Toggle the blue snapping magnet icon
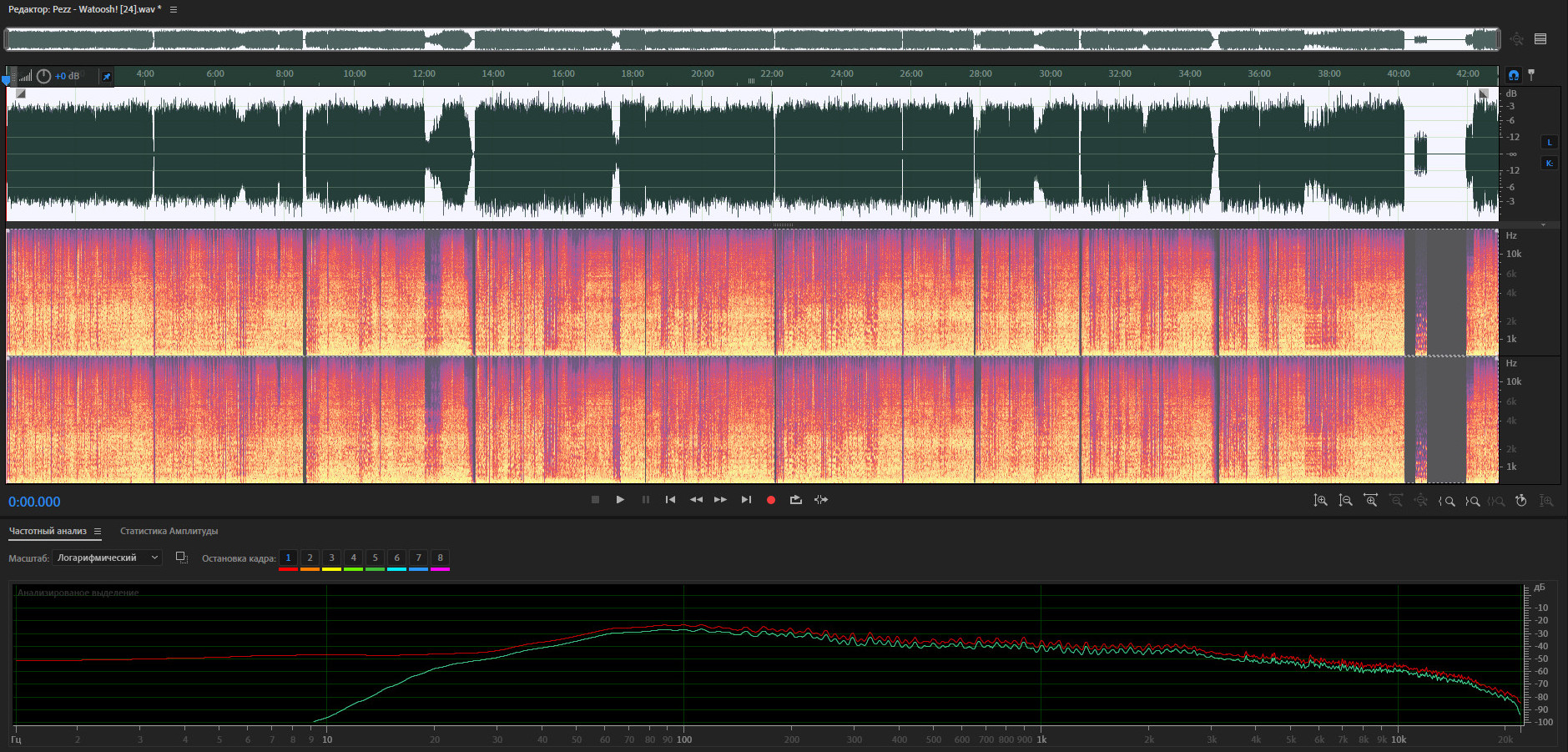 (x=1513, y=75)
